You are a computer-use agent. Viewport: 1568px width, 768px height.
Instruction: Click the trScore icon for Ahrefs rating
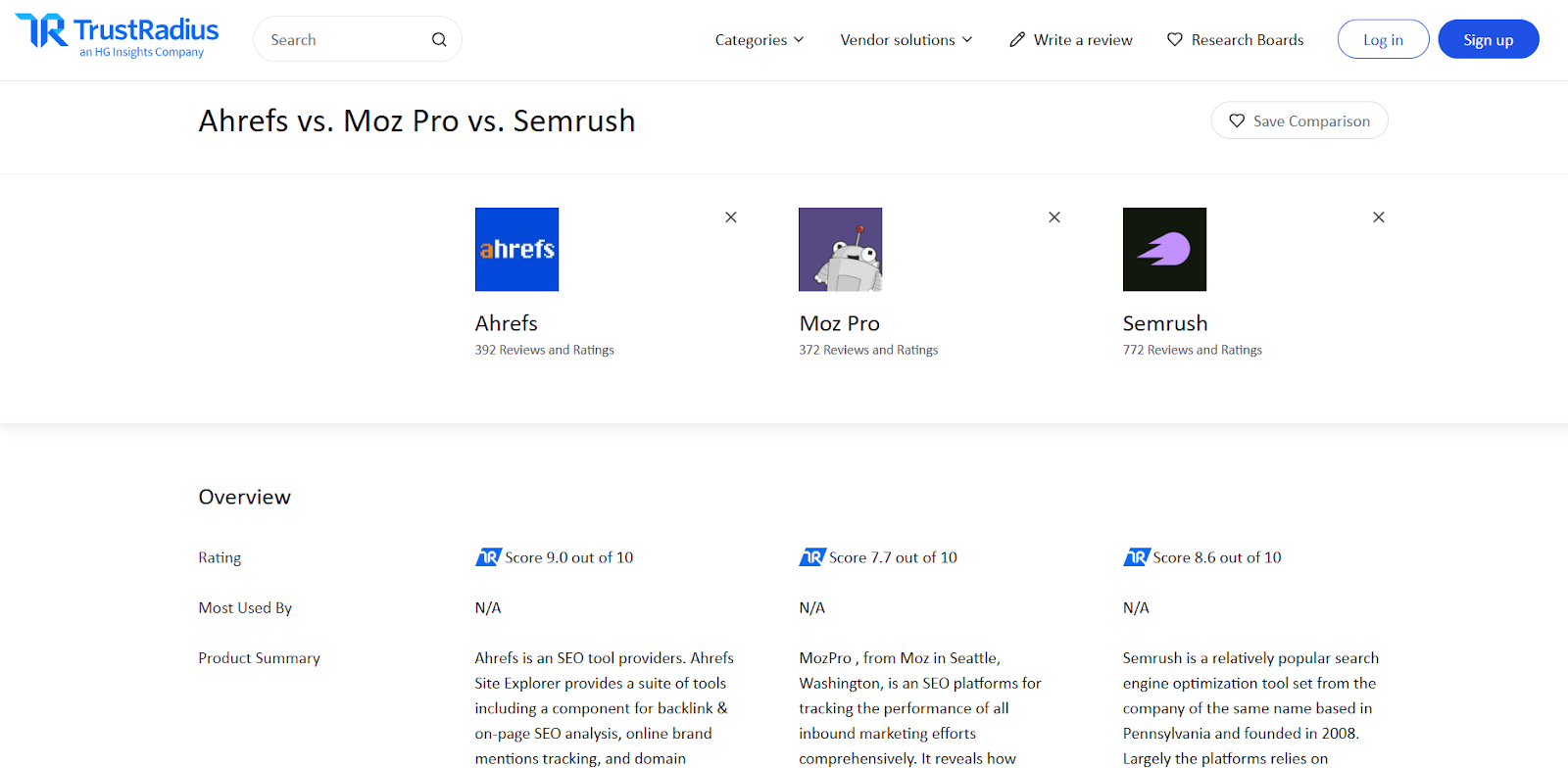pos(488,557)
